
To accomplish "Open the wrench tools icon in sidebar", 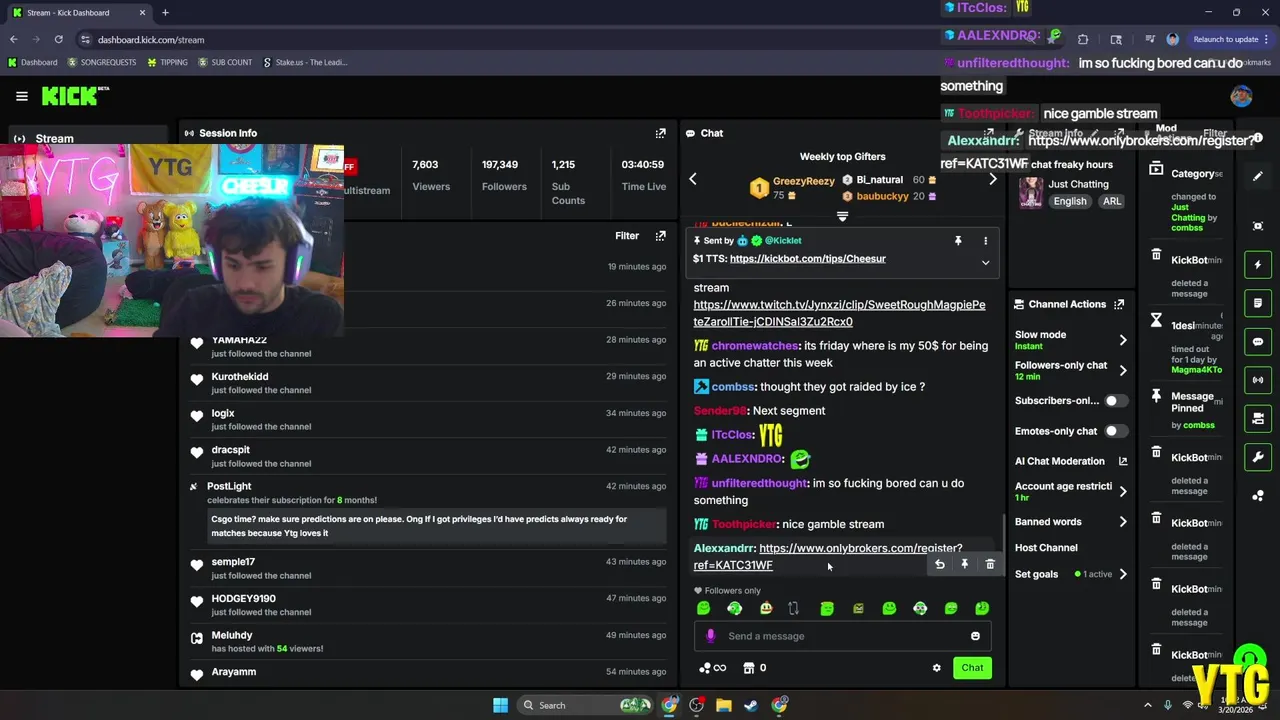I will click(1258, 457).
